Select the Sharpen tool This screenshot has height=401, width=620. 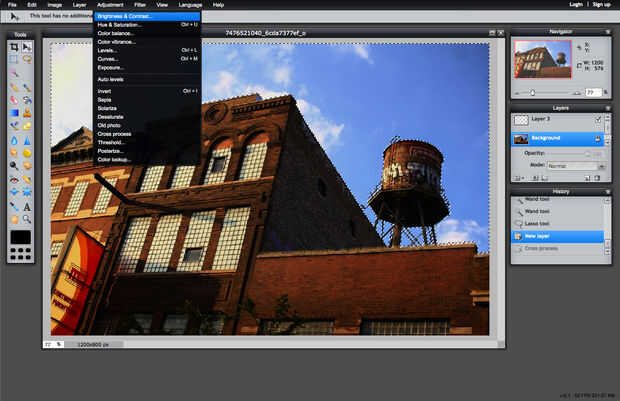(x=27, y=140)
